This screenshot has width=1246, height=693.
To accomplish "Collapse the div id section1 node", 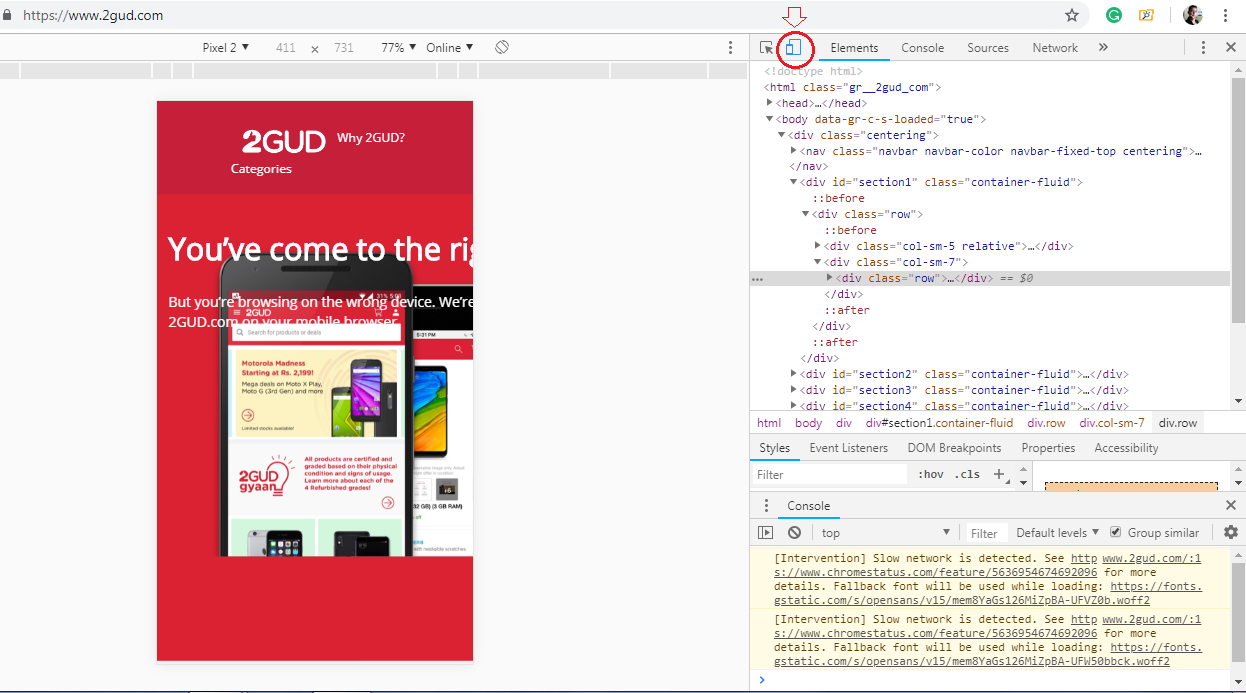I will [794, 182].
